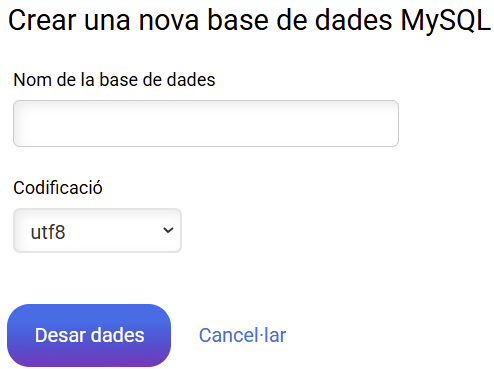
Task: Click the Cancel·lar link
Action: [242, 335]
